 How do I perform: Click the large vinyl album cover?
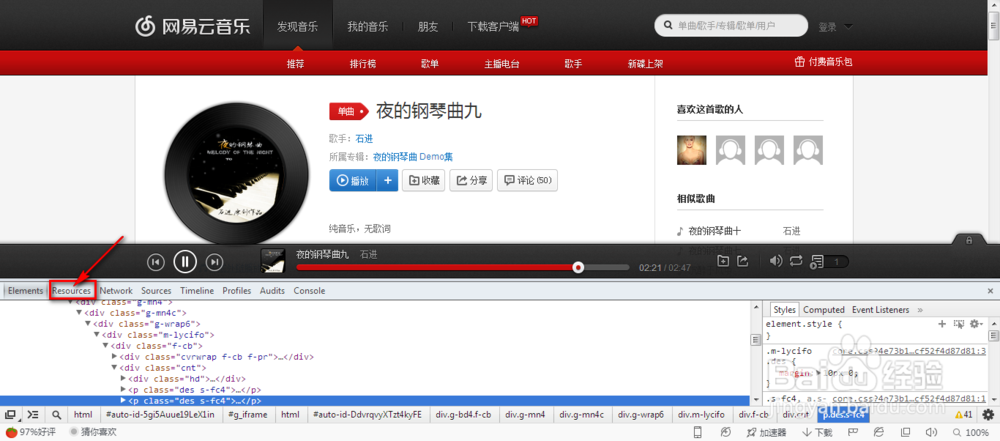[x=235, y=175]
